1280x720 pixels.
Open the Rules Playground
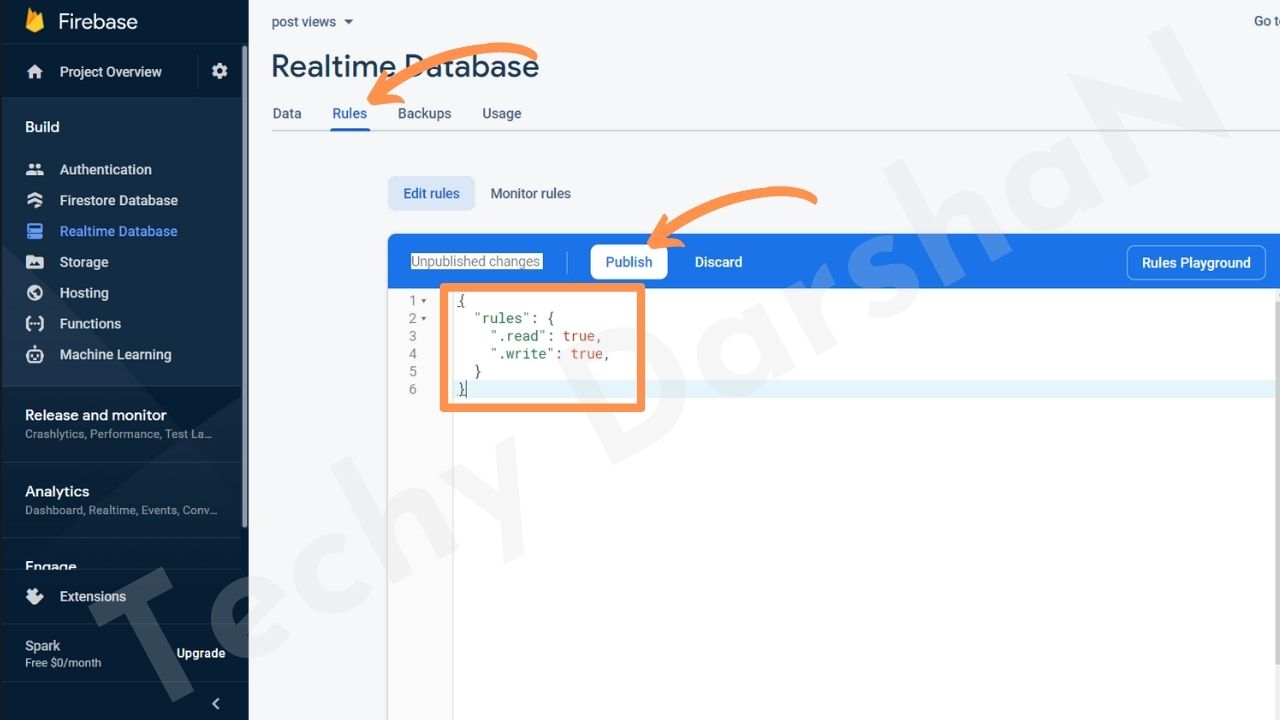tap(1196, 263)
